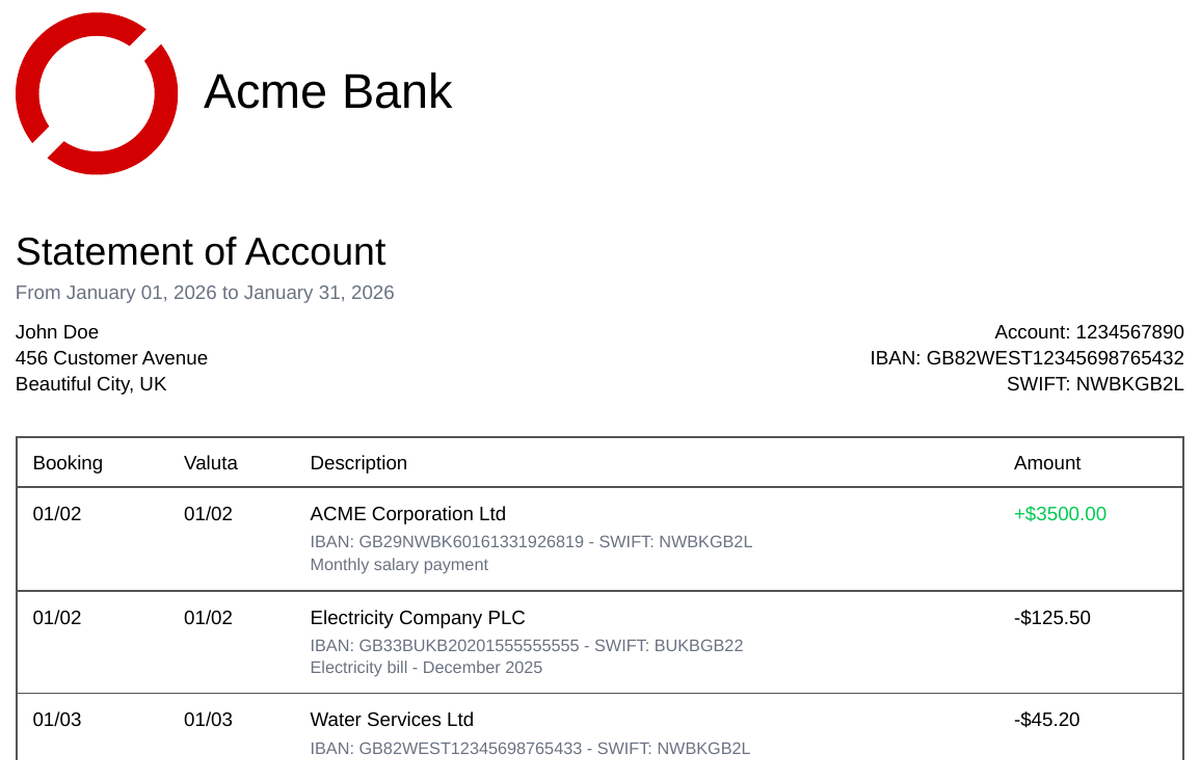Click the Monthly salary payment note

pyautogui.click(x=399, y=565)
